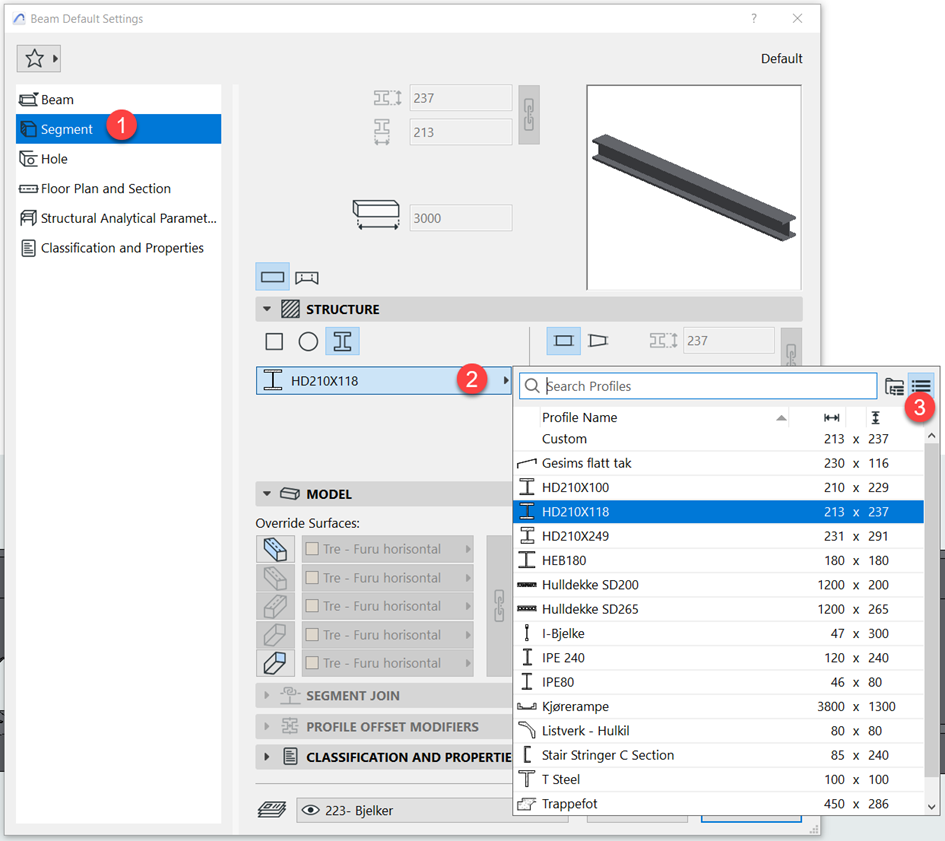Image resolution: width=945 pixels, height=841 pixels.
Task: Switch profile popup to folder view
Action: pyautogui.click(x=894, y=386)
